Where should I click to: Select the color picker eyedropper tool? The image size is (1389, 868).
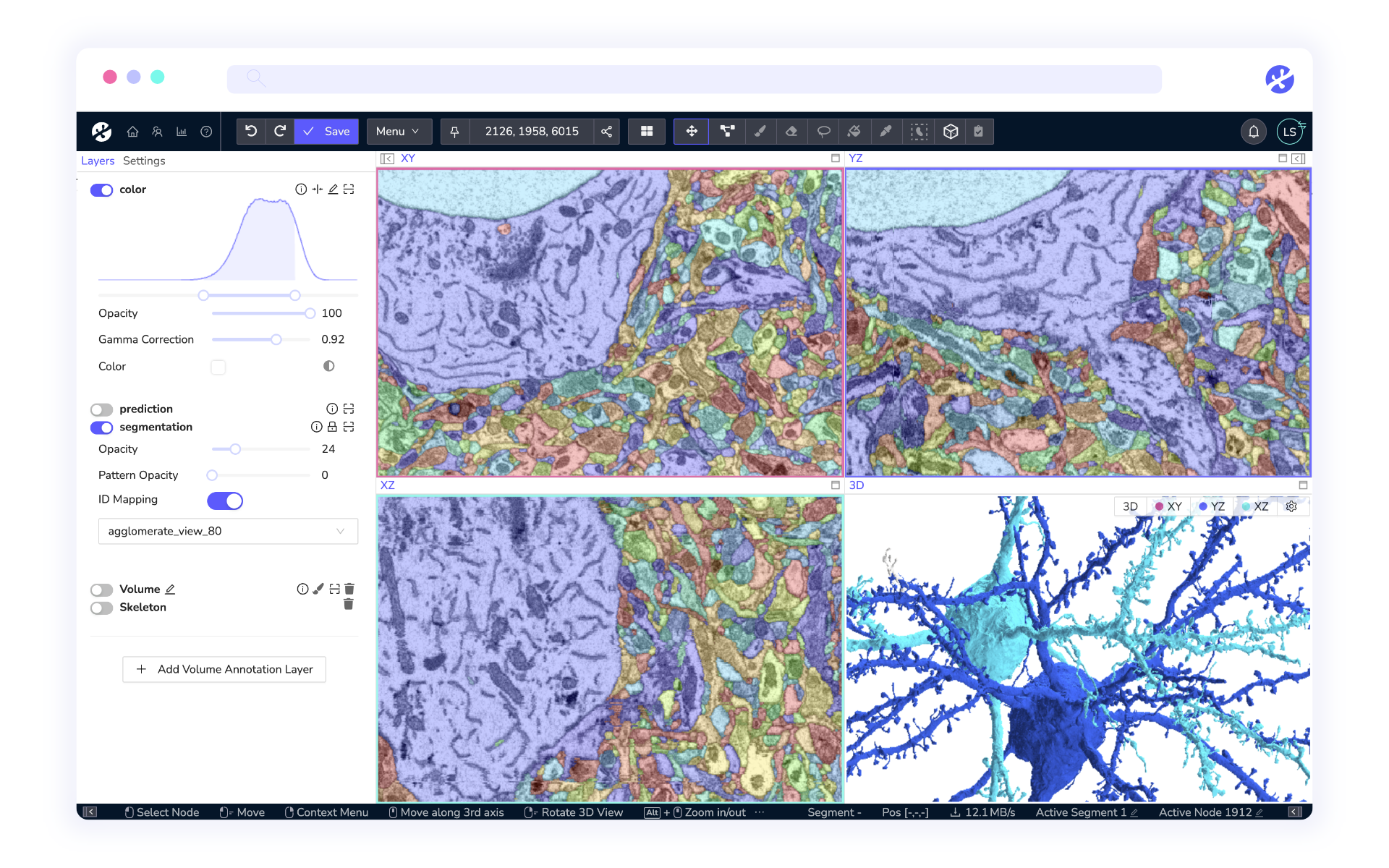tap(886, 131)
